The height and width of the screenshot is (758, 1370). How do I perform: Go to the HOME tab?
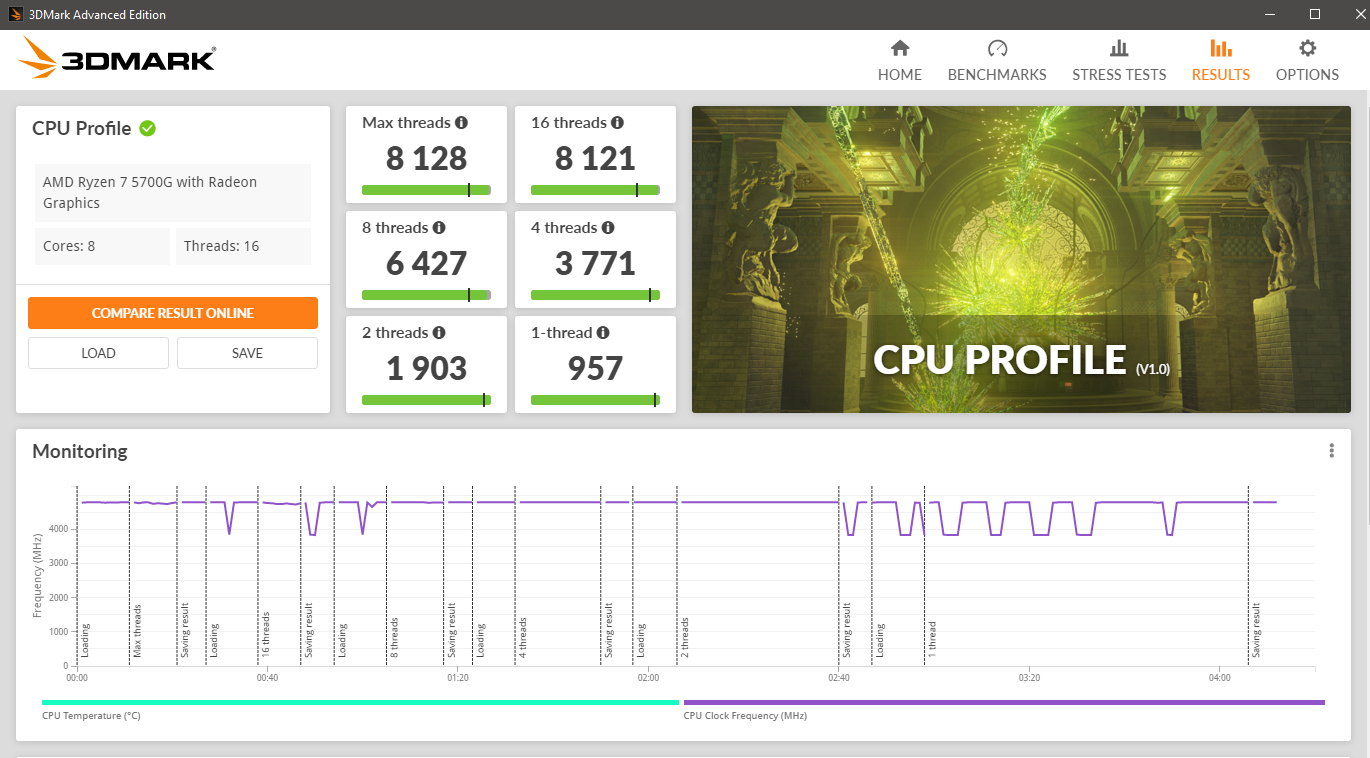pyautogui.click(x=900, y=75)
